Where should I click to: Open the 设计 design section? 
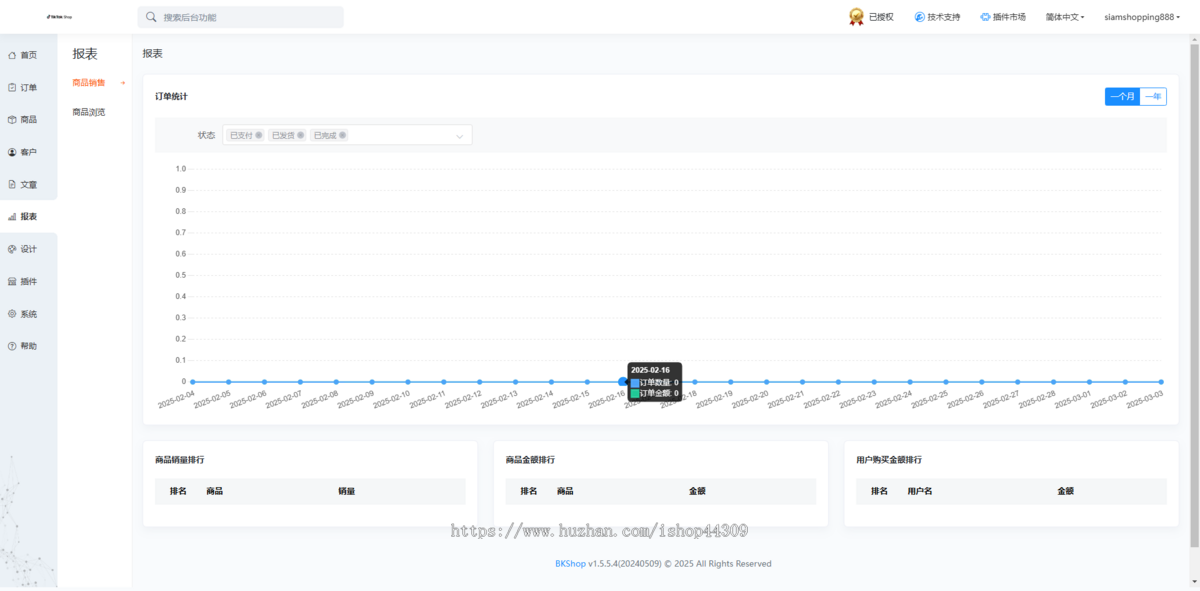click(x=22, y=249)
